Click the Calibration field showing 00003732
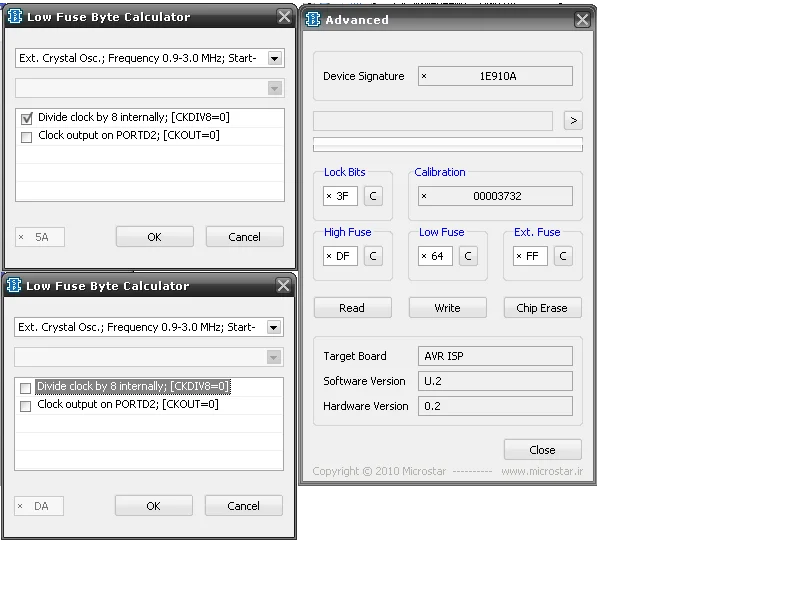800x600 pixels. pyautogui.click(x=495, y=196)
